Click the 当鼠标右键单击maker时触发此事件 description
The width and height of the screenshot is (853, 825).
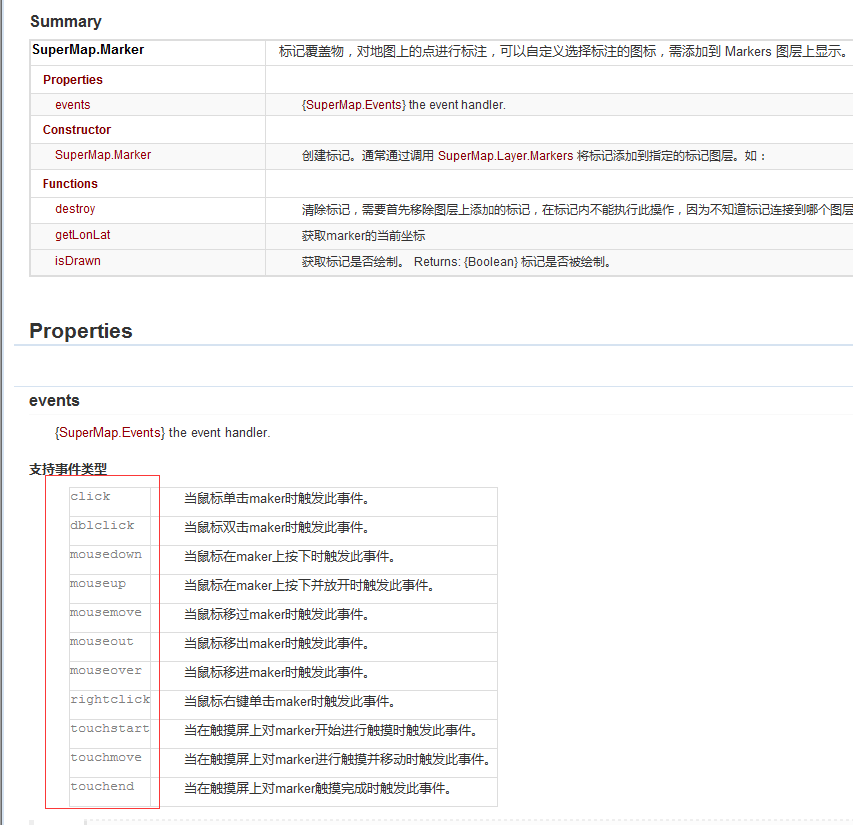[x=289, y=702]
